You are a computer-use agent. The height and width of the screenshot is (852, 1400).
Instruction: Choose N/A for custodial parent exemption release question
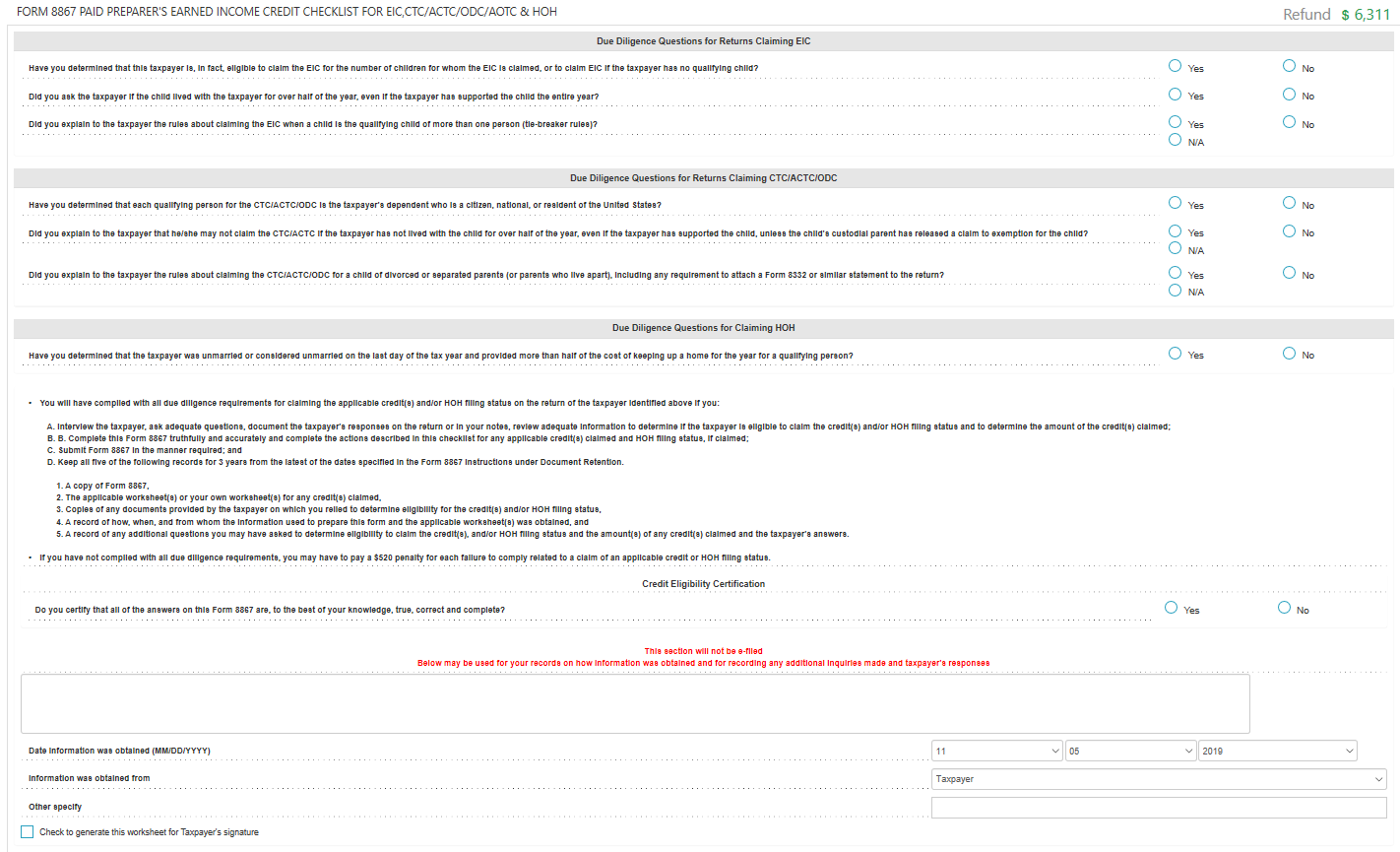1174,248
